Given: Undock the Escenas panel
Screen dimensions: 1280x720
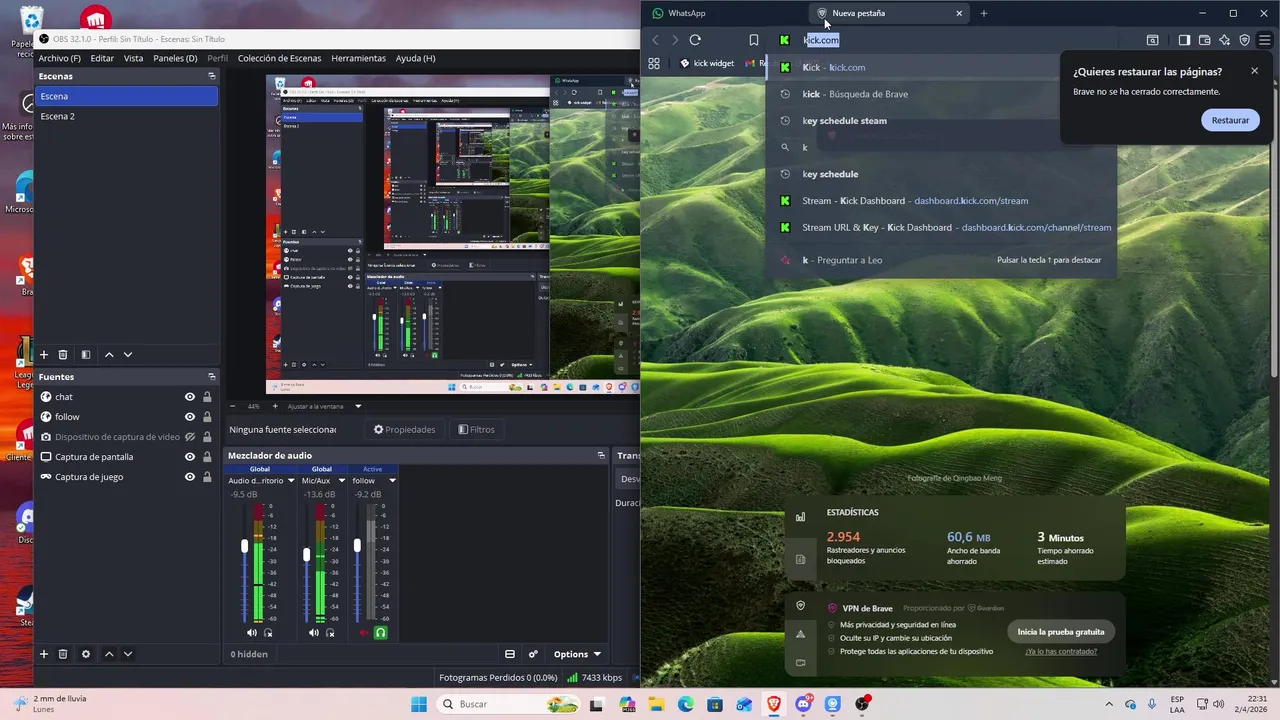Looking at the screenshot, I should coord(211,76).
